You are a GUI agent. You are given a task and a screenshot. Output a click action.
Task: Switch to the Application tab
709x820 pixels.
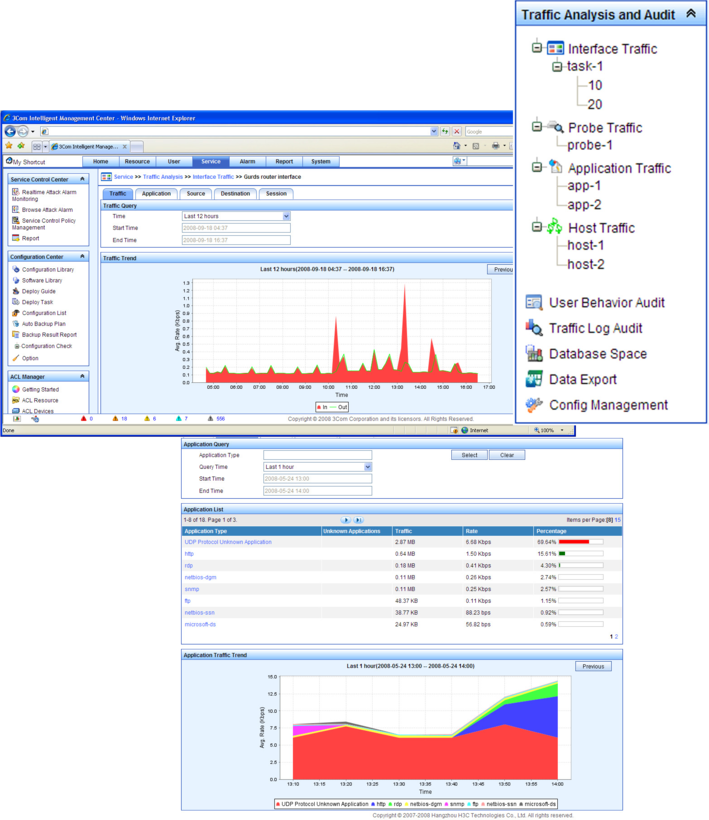point(156,193)
